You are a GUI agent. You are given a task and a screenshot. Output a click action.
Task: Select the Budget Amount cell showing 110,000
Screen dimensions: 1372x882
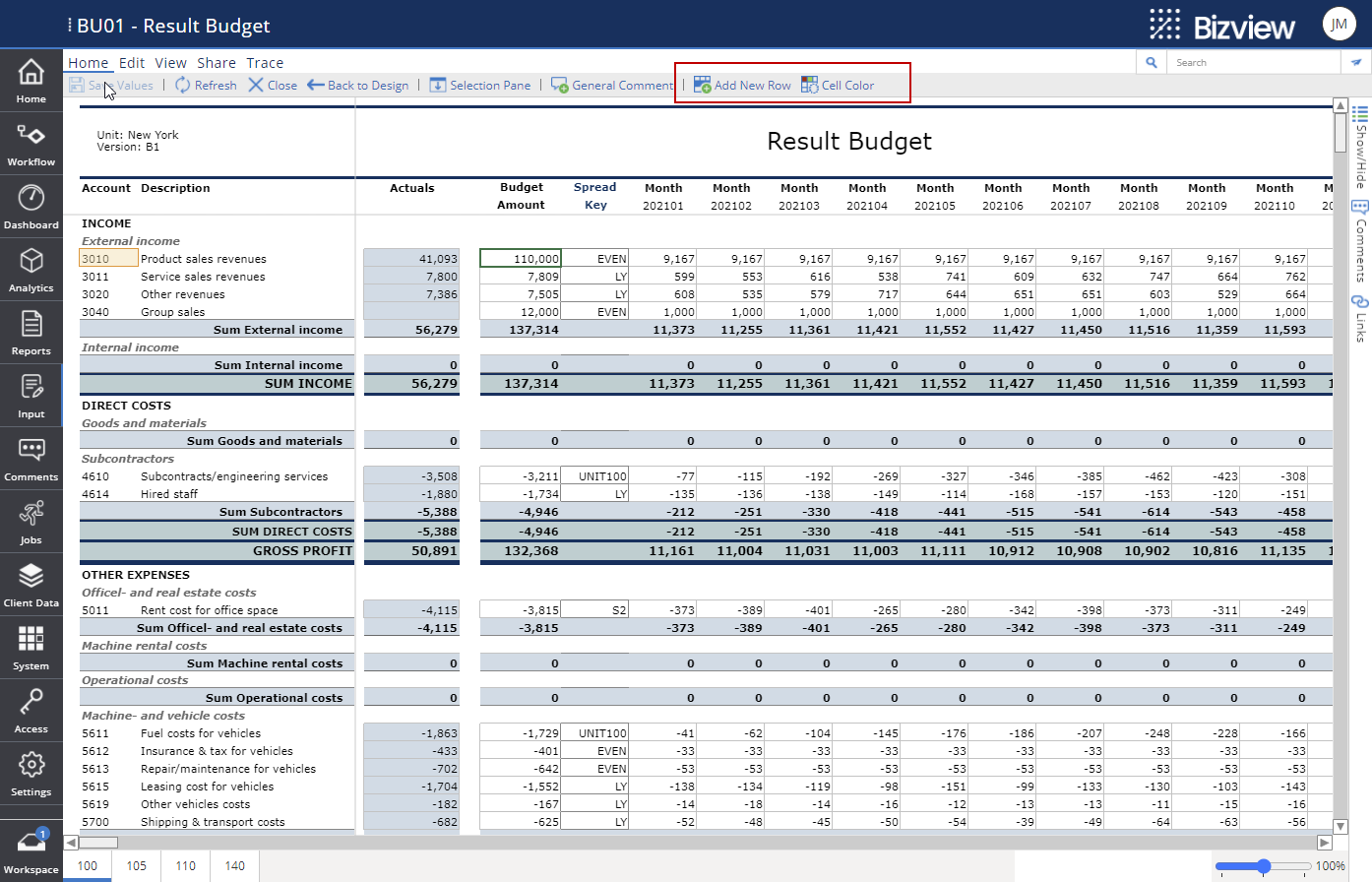523,258
